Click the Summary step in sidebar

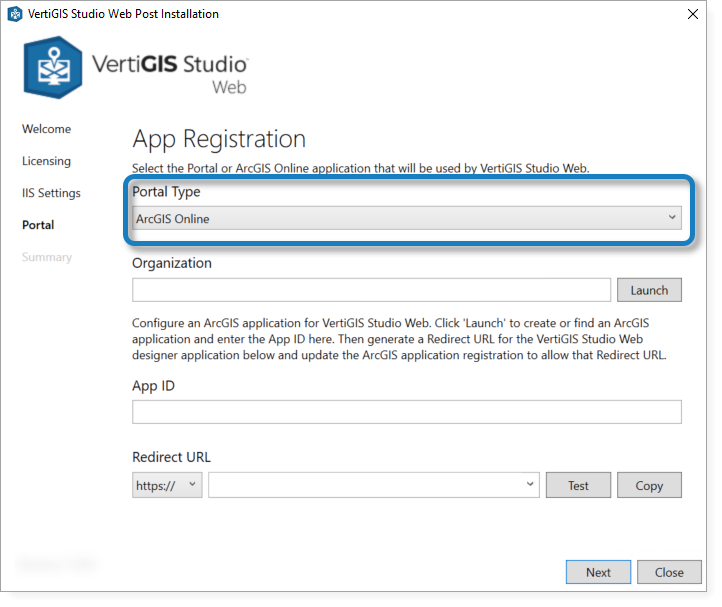tap(47, 257)
